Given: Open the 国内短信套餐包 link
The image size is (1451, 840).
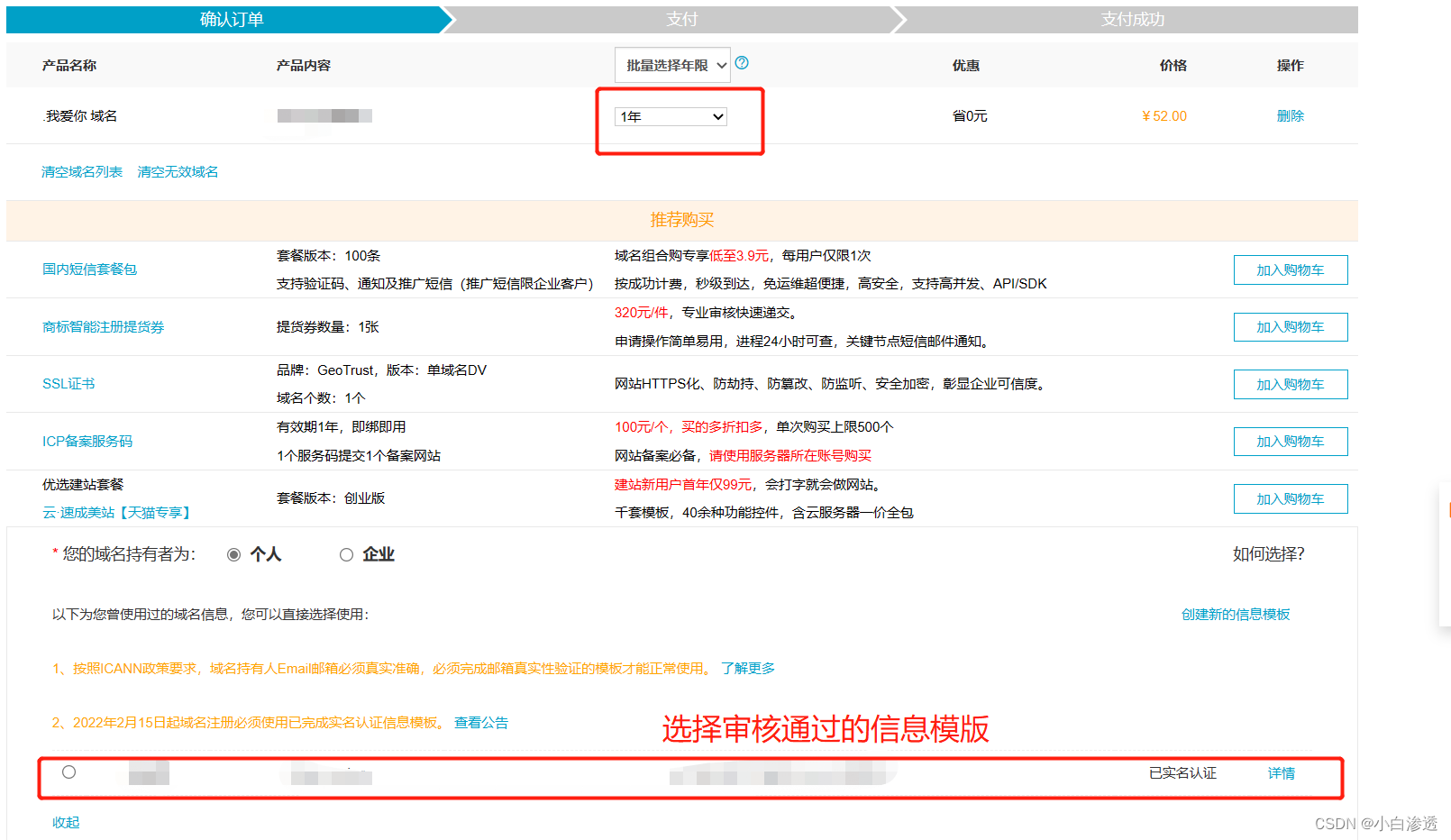Looking at the screenshot, I should pos(89,269).
